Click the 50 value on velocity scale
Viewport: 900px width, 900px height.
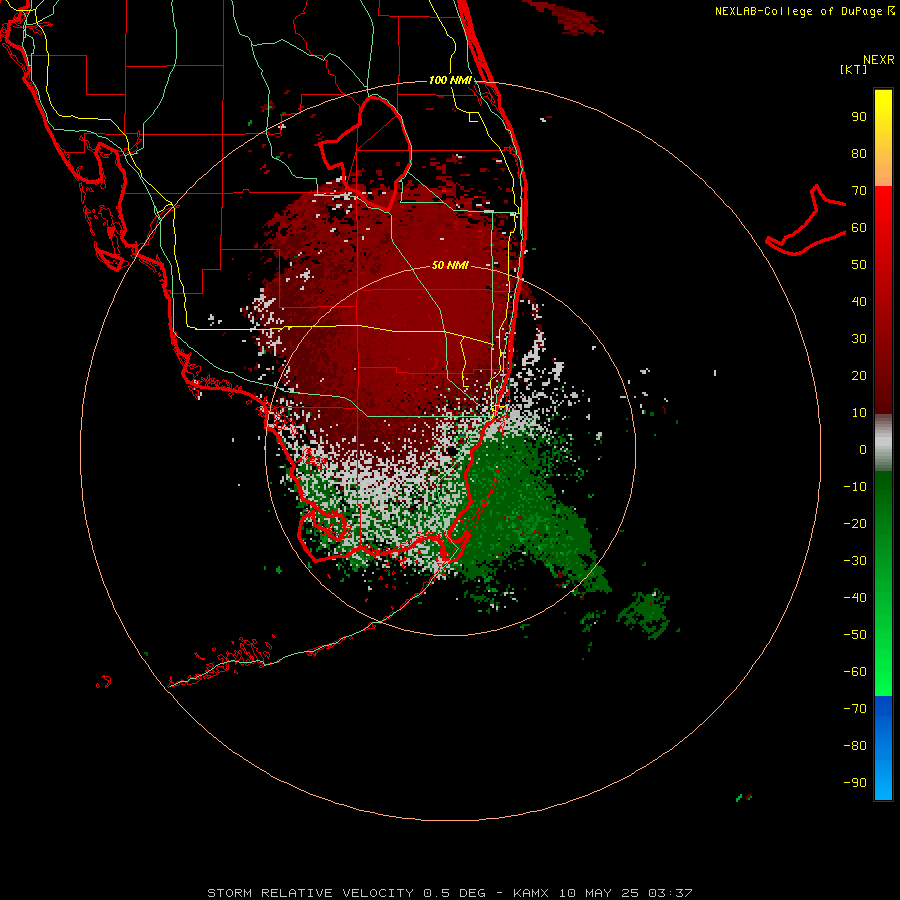point(859,265)
